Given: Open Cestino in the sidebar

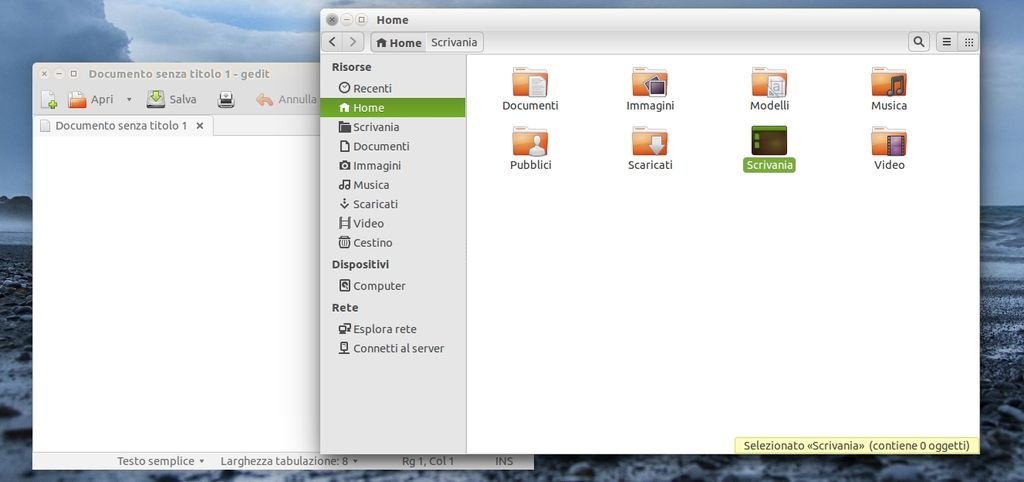Looking at the screenshot, I should pos(372,243).
